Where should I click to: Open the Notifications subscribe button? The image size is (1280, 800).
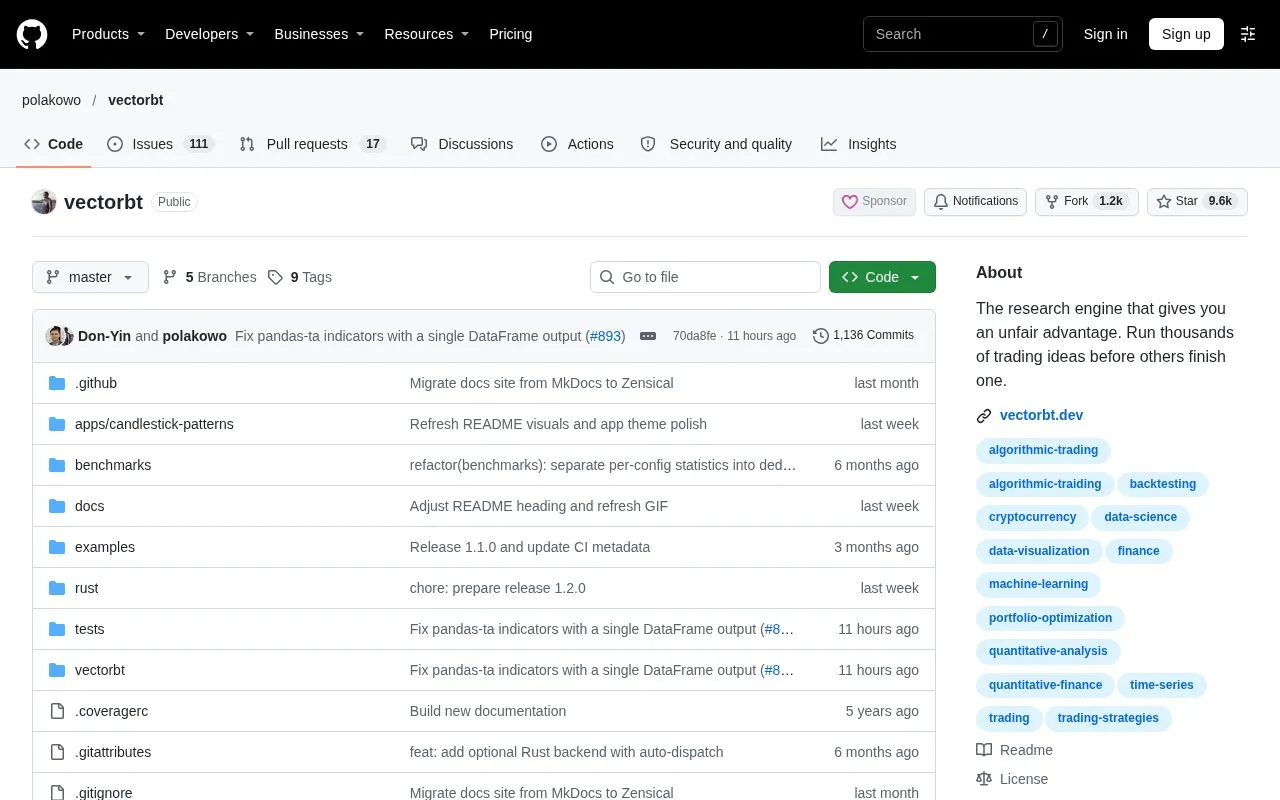click(976, 202)
